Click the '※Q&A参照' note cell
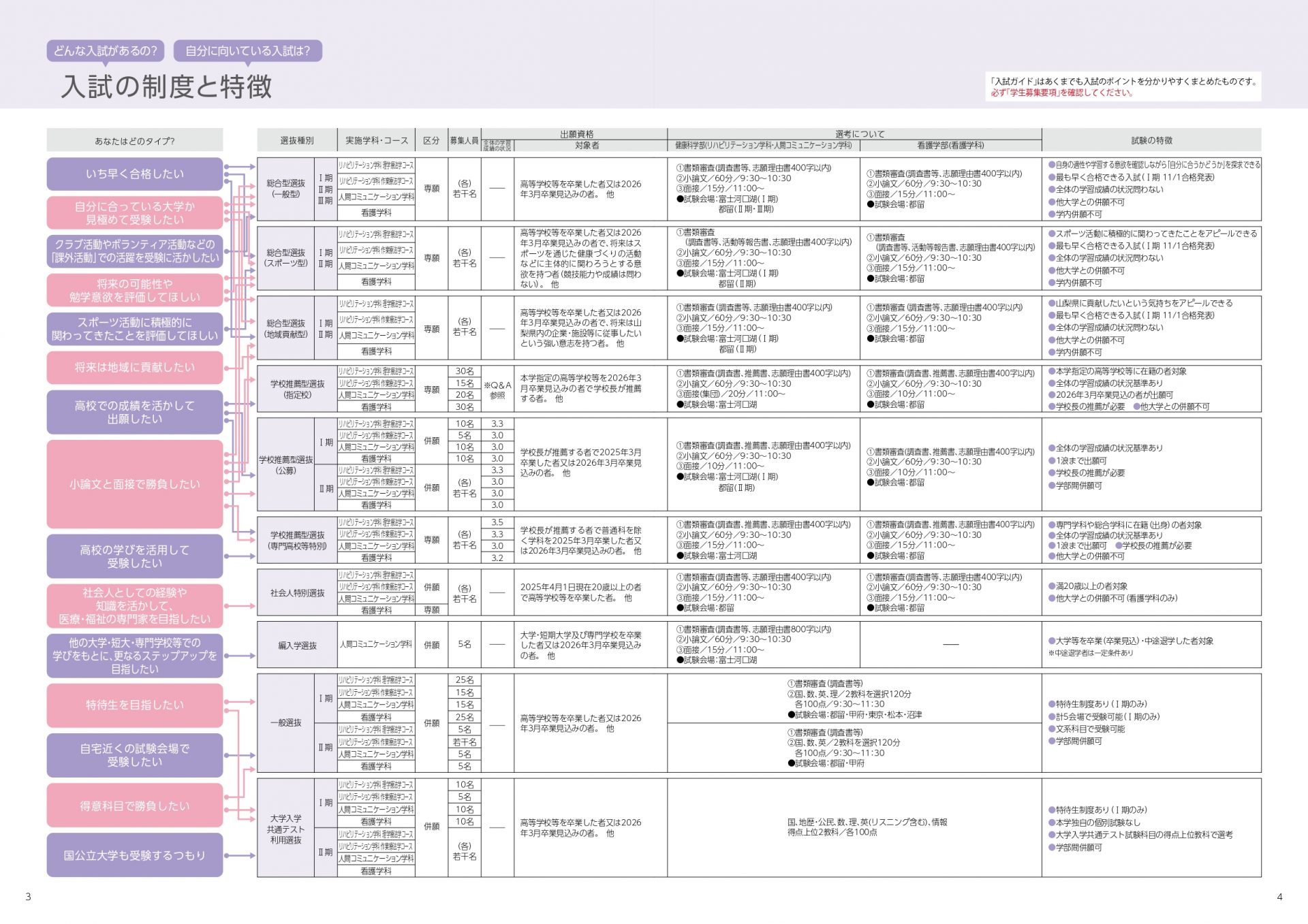The height and width of the screenshot is (924, 1308). [497, 390]
